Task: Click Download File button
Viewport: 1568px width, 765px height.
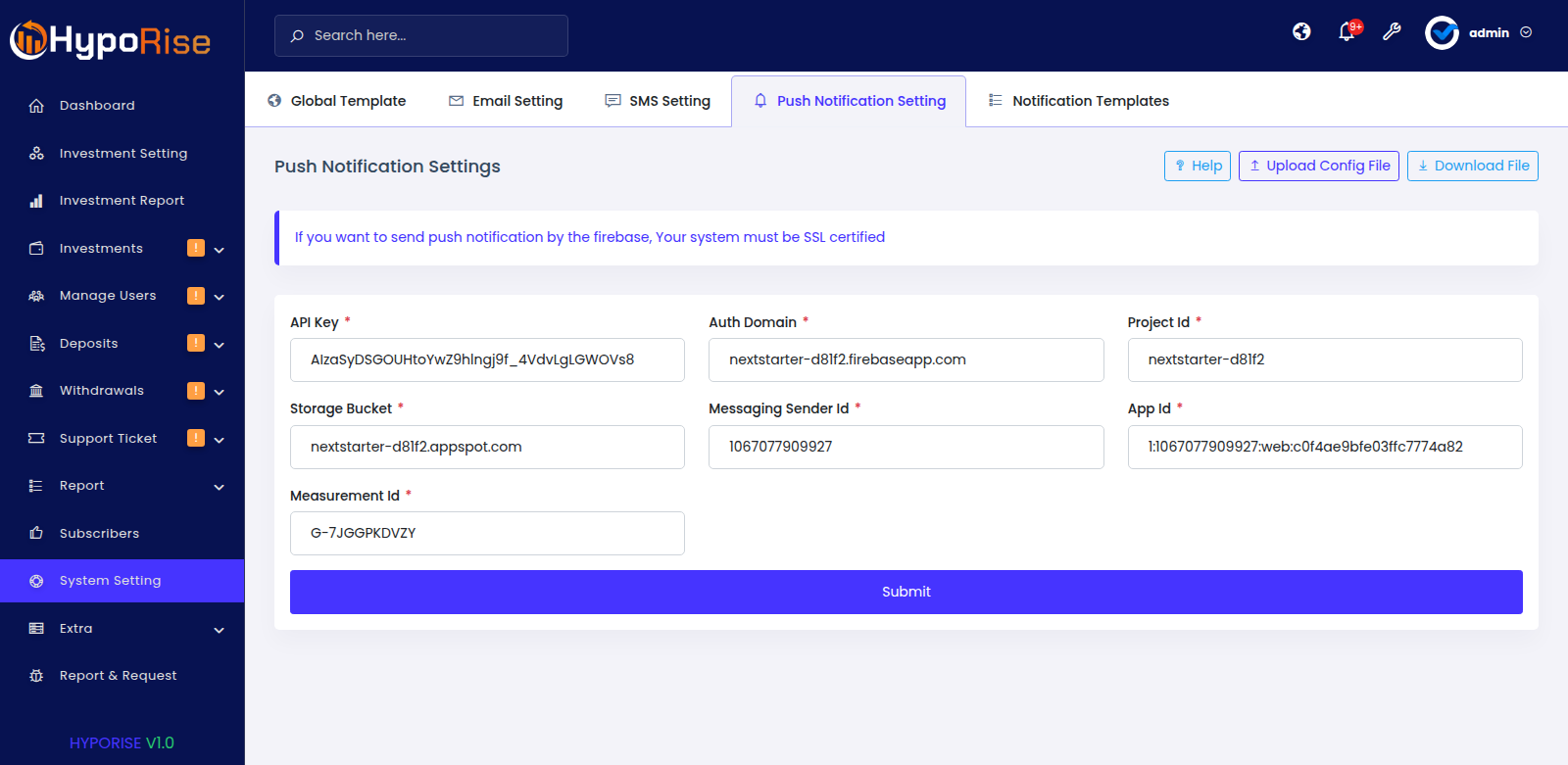Action: coord(1473,166)
